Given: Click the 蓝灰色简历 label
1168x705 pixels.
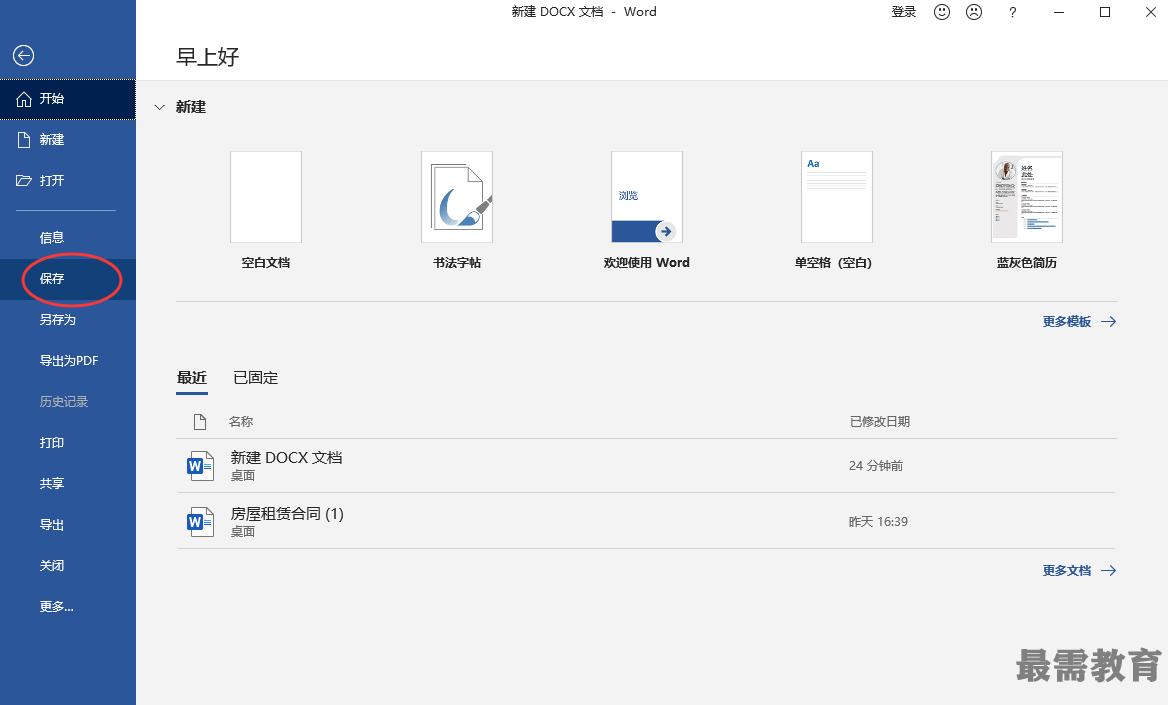Looking at the screenshot, I should point(1026,262).
